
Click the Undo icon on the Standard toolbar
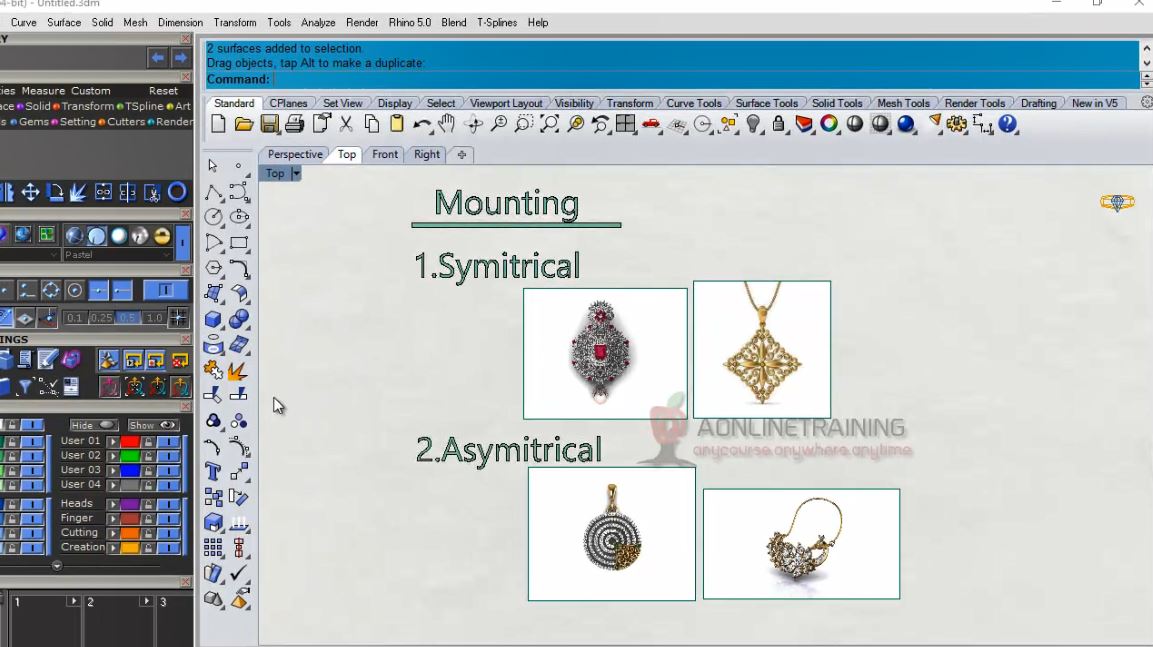(420, 124)
